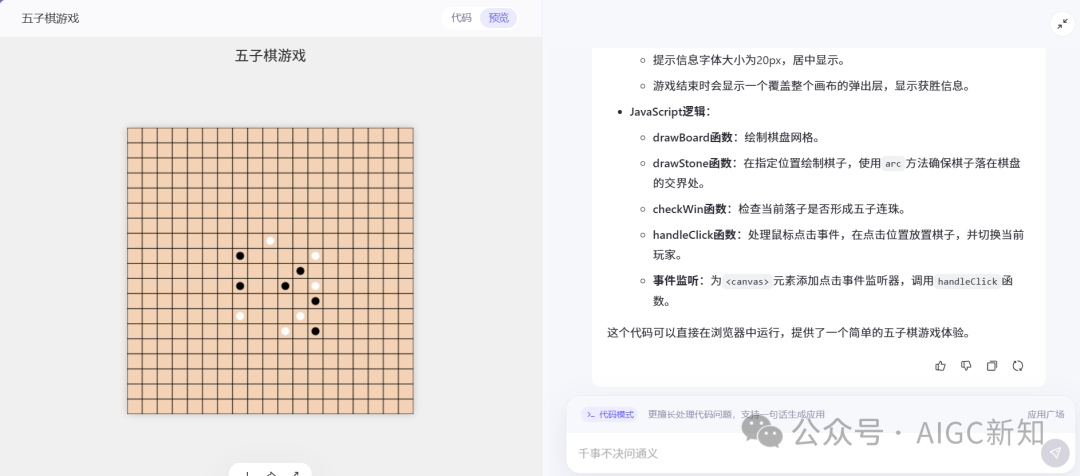Image resolution: width=1080 pixels, height=476 pixels.
Task: Dislike the response with thumbs-down icon
Action: pyautogui.click(x=966, y=366)
